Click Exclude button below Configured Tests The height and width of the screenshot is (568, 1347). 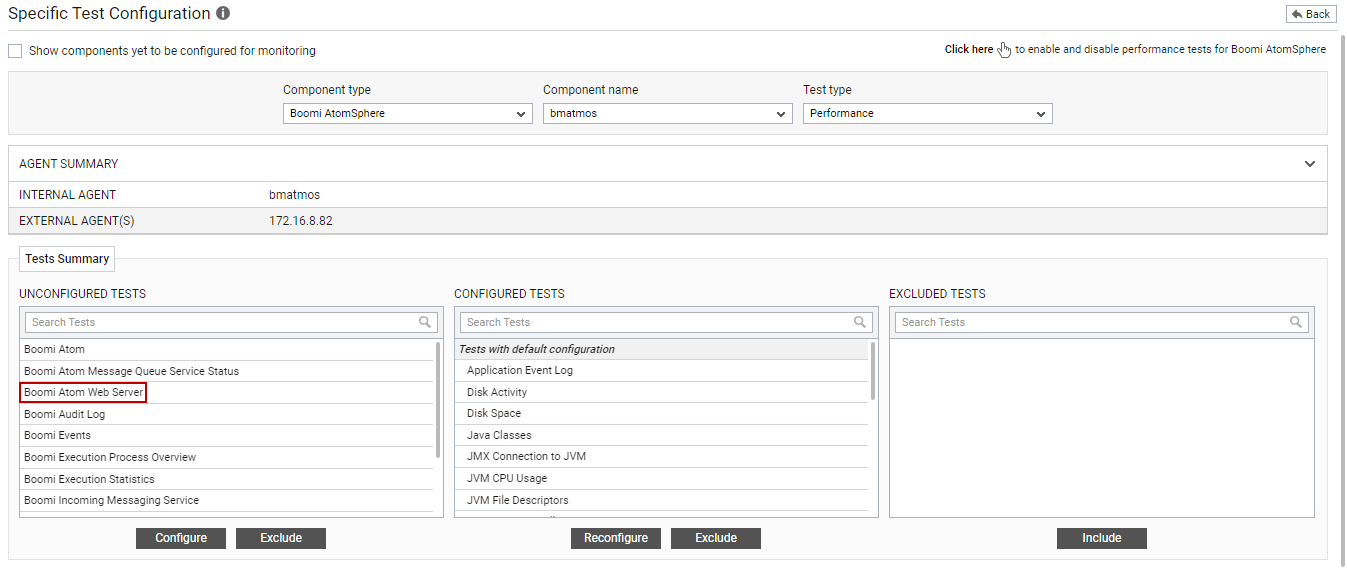pos(716,538)
